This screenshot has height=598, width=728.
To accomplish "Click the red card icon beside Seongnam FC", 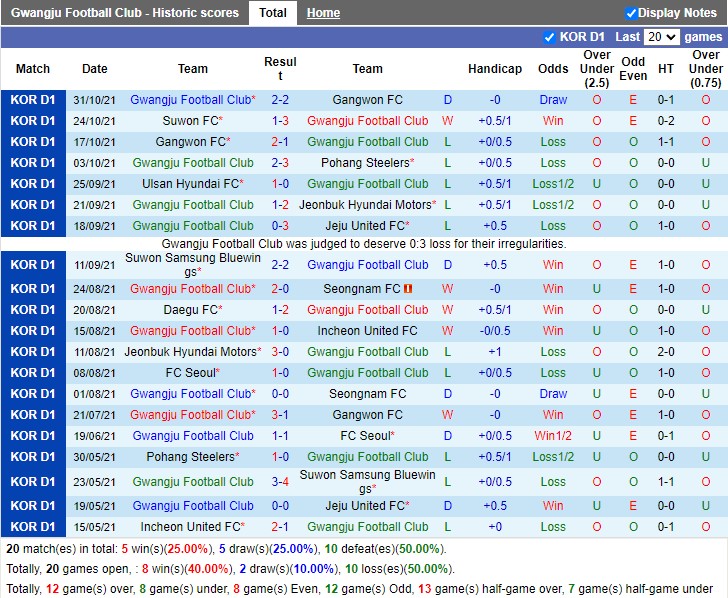I will coord(409,289).
